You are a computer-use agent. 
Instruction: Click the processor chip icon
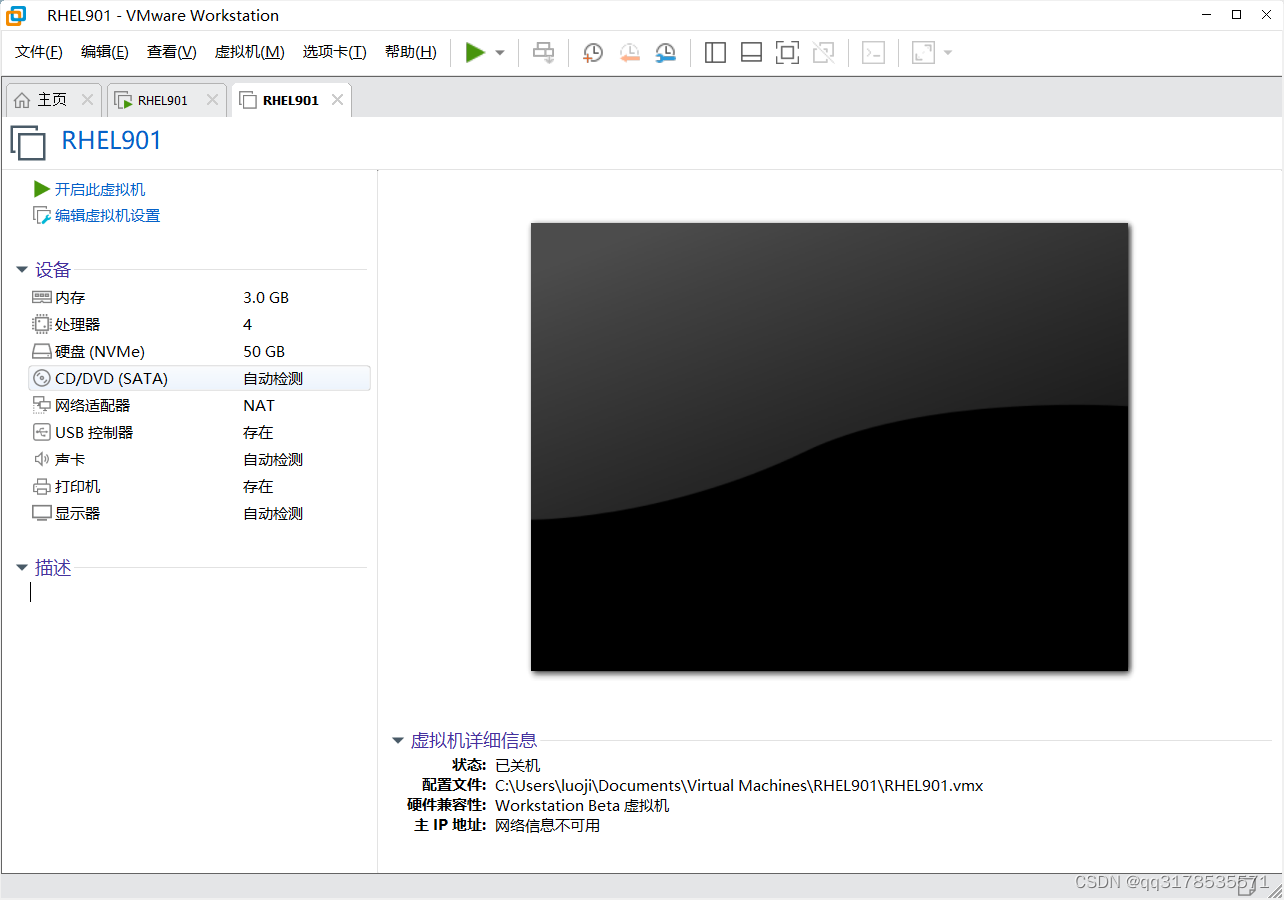pyautogui.click(x=41, y=324)
